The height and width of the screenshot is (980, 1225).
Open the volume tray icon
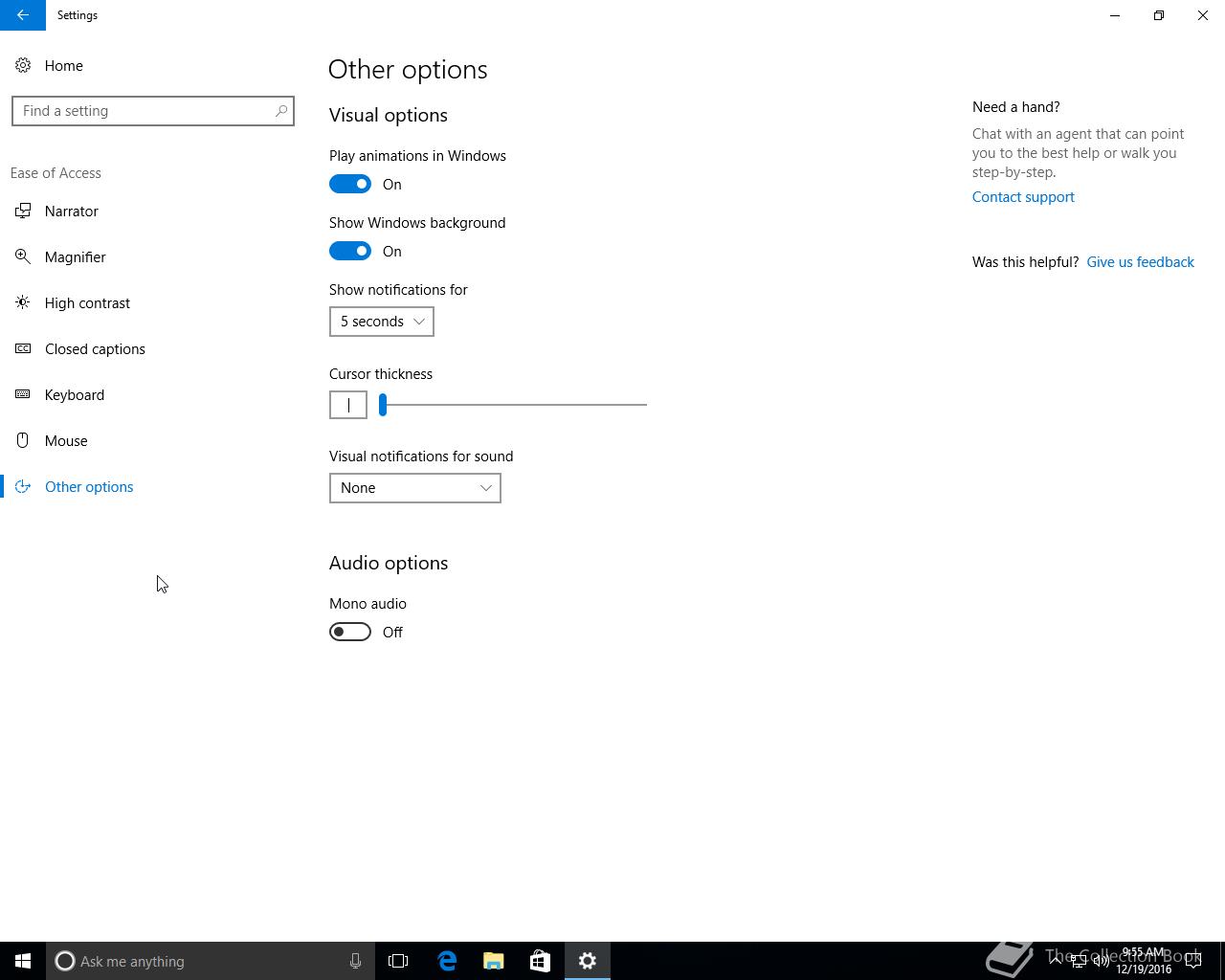(1101, 962)
